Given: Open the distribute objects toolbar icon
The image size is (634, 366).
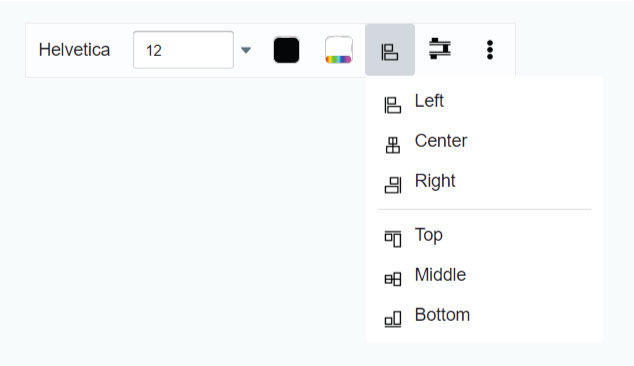Looking at the screenshot, I should pos(440,49).
